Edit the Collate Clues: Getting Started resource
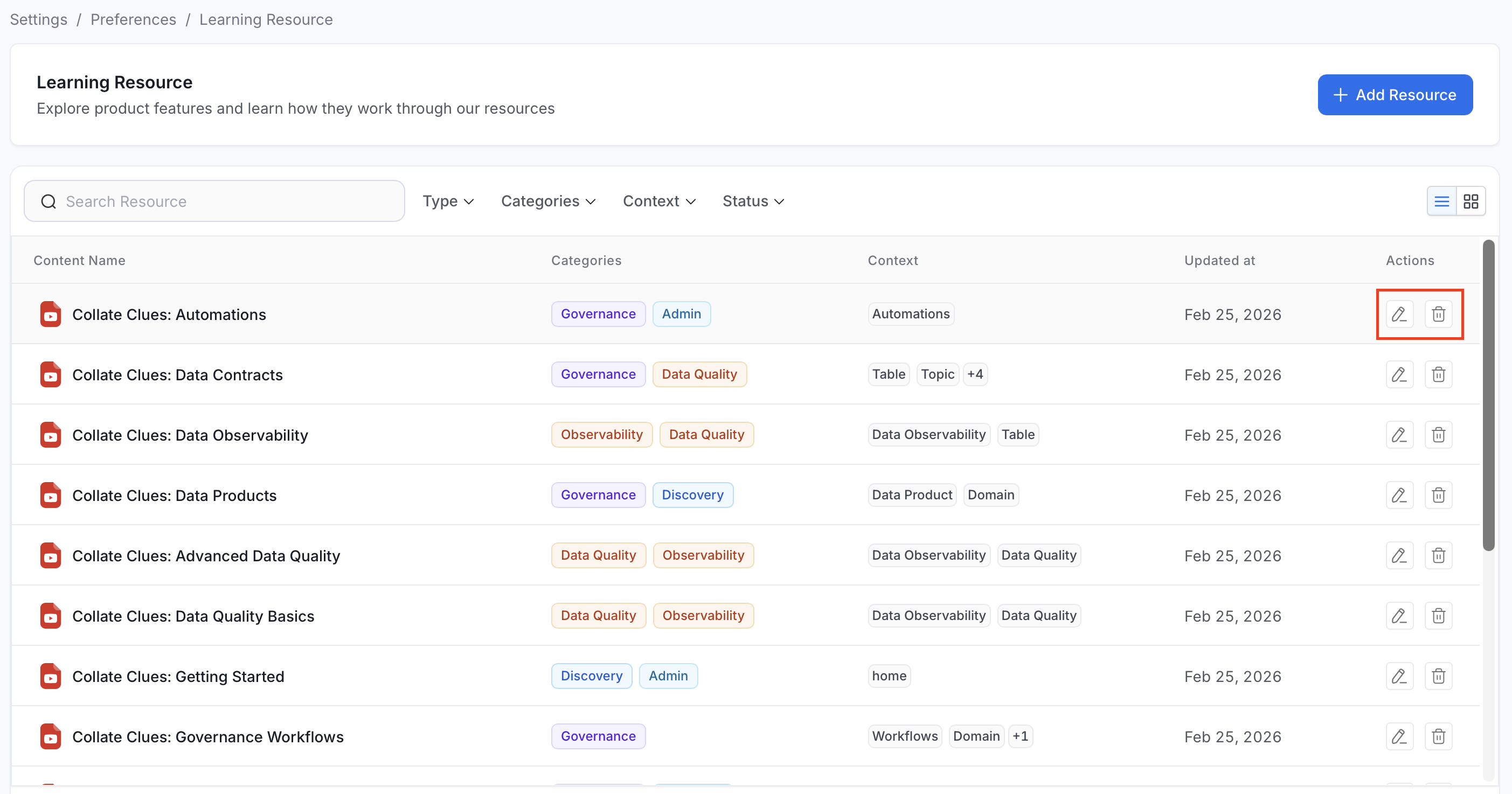The height and width of the screenshot is (794, 1512). 1399,676
